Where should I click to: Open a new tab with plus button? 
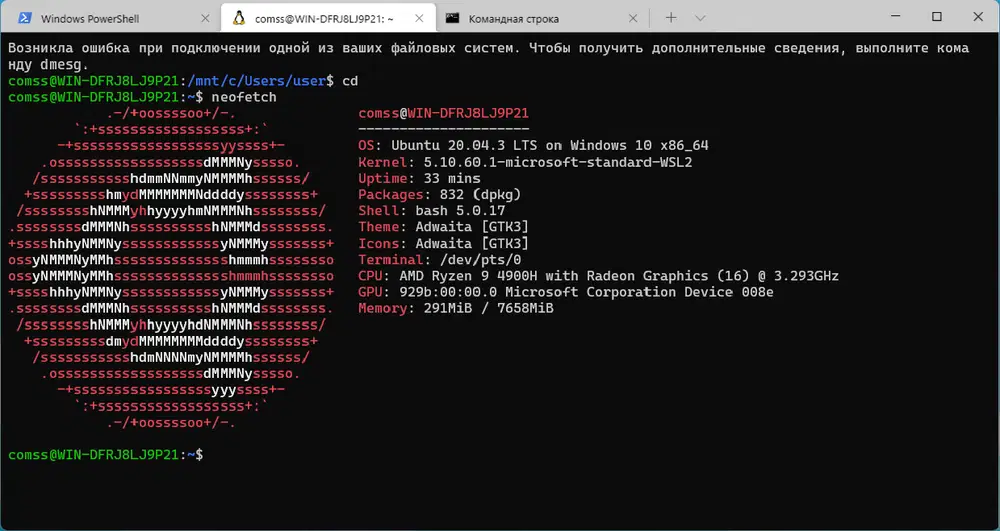click(671, 18)
